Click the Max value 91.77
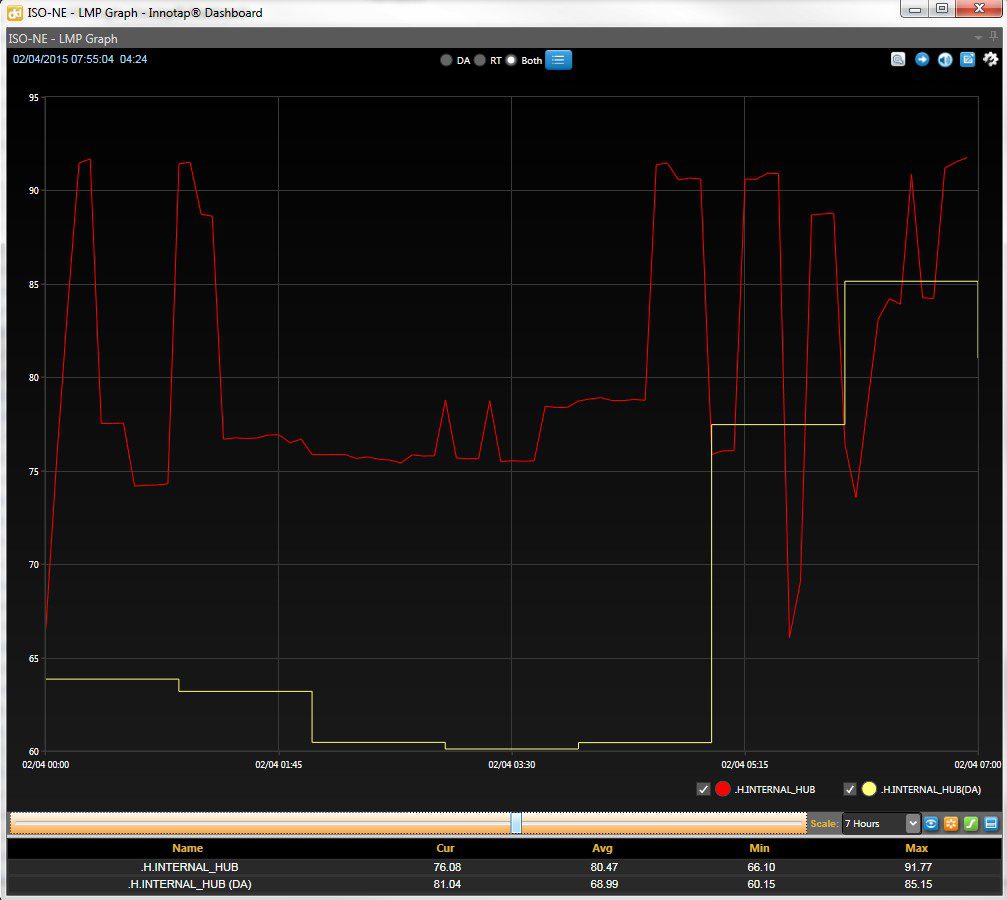The width and height of the screenshot is (1007, 900). pyautogui.click(x=918, y=867)
